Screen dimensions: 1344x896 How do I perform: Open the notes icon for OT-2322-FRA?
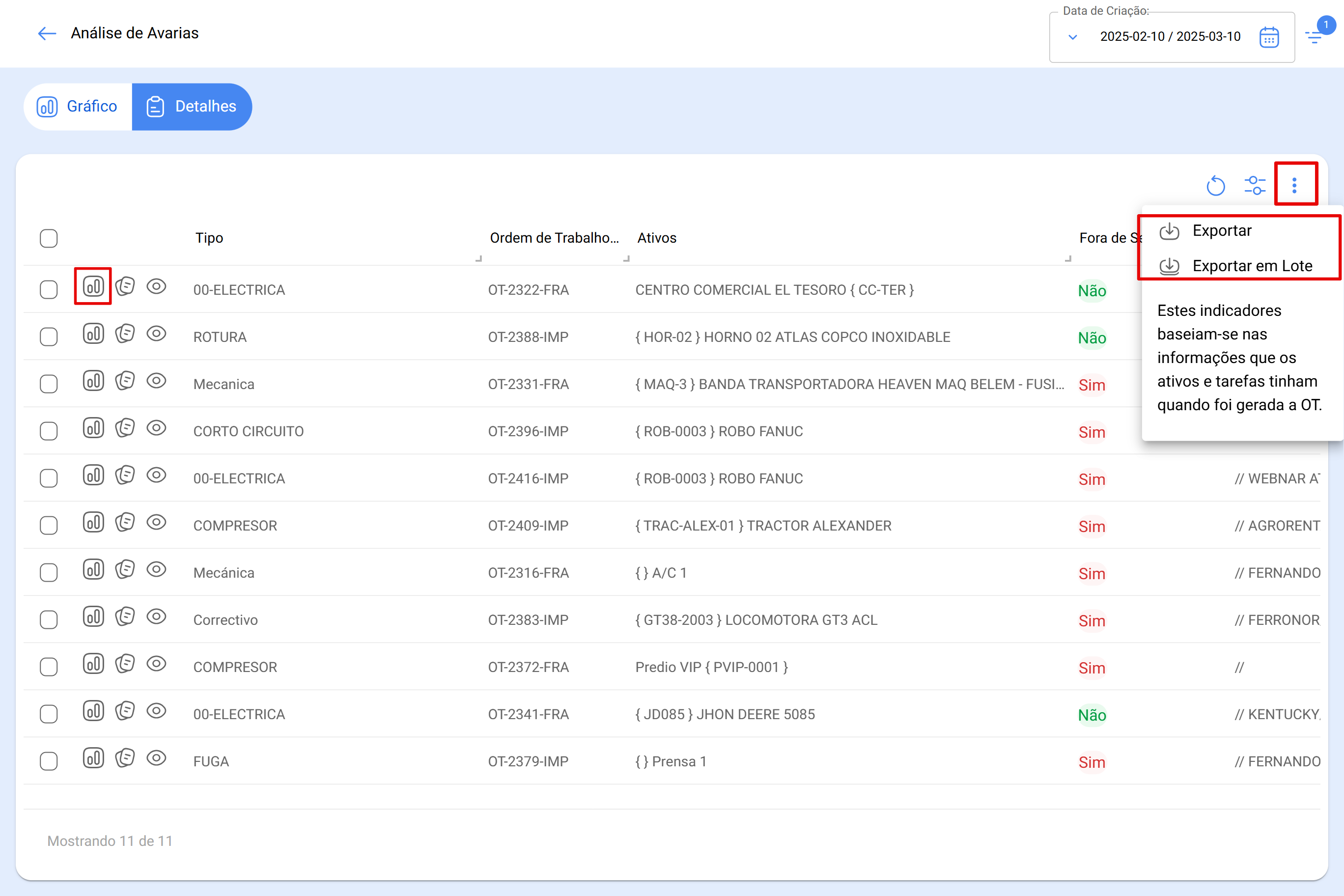[125, 286]
